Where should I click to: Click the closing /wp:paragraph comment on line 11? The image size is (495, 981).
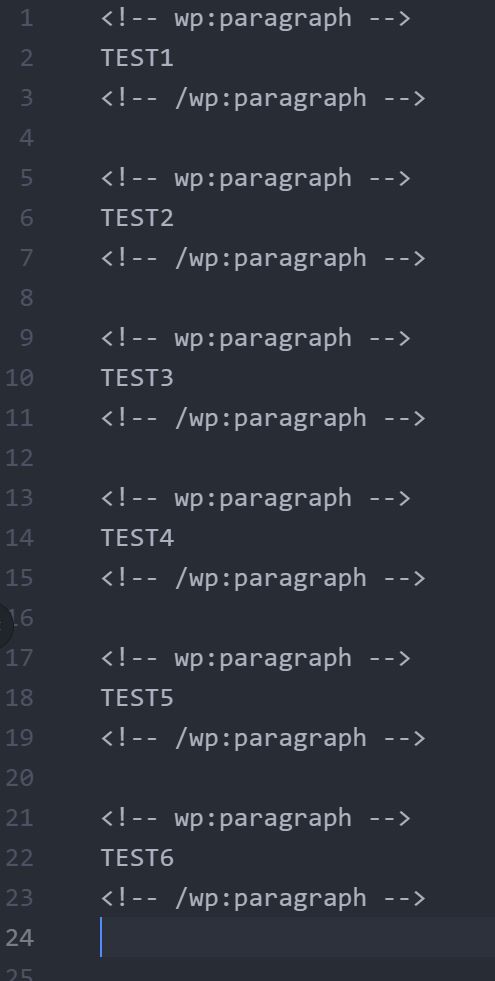click(263, 419)
